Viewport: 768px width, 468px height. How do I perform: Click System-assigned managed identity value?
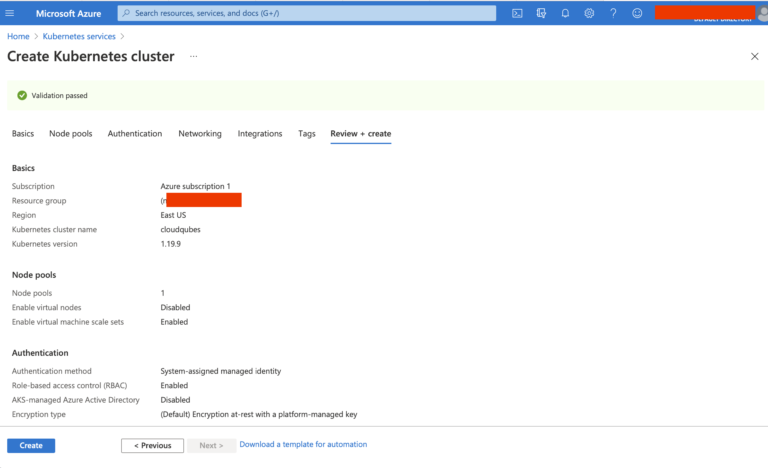[x=220, y=371]
